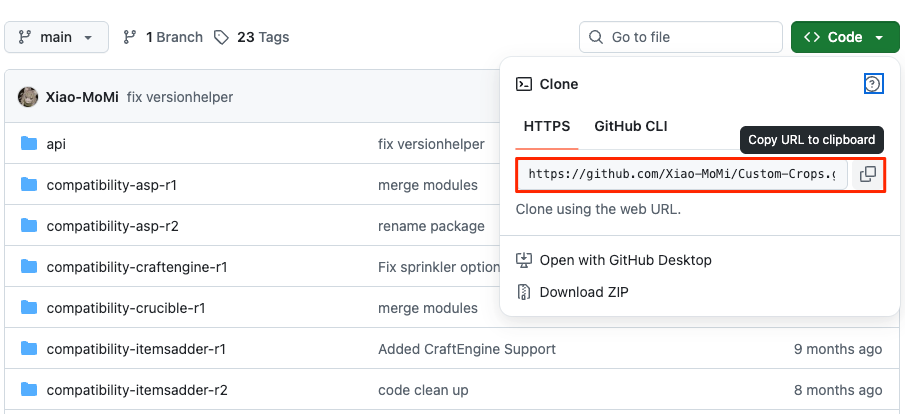
Task: Open the rename package commit message
Action: tap(431, 226)
